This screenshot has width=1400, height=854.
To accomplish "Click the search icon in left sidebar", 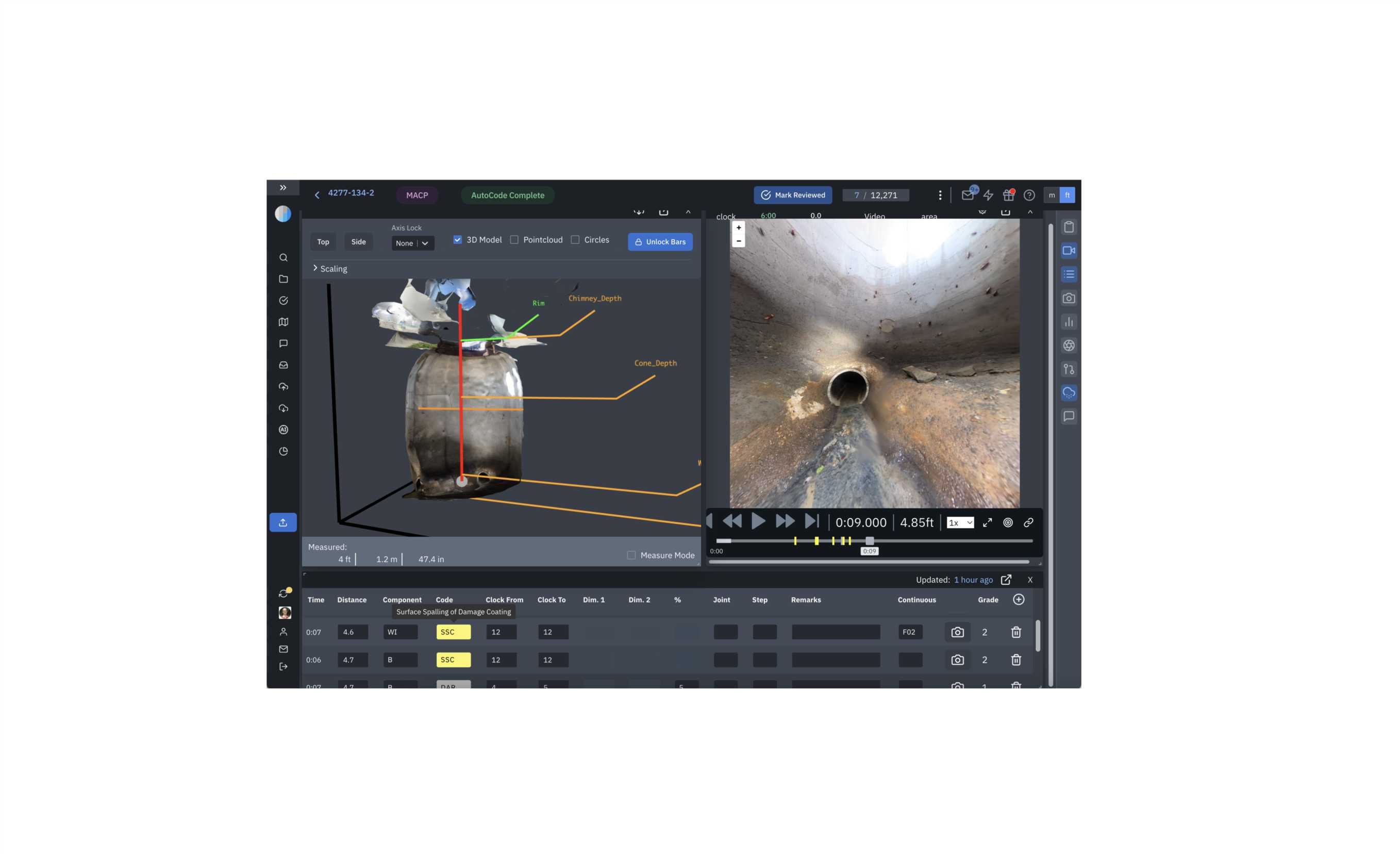I will tap(283, 257).
